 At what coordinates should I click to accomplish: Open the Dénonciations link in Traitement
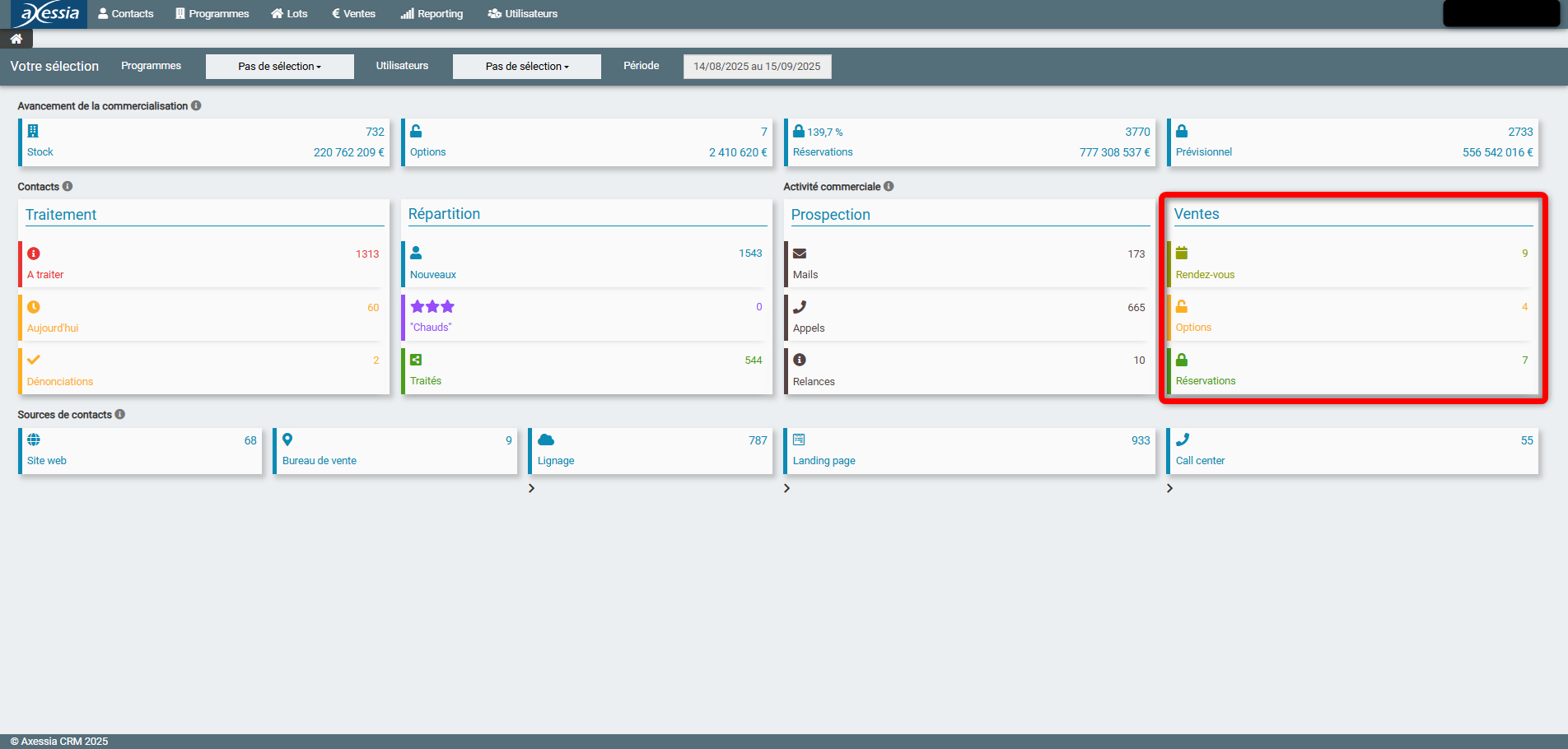click(x=60, y=382)
